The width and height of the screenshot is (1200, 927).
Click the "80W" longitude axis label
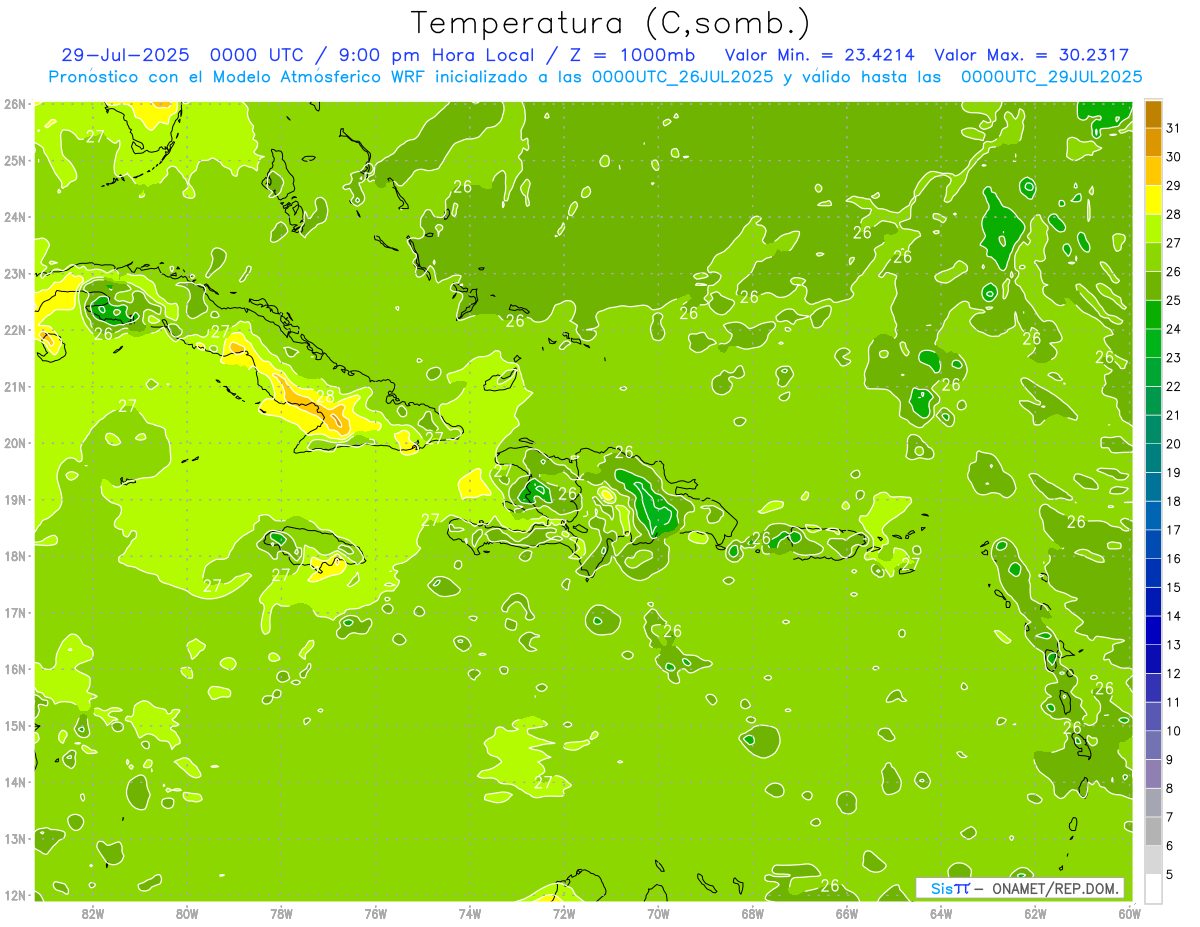pyautogui.click(x=187, y=913)
